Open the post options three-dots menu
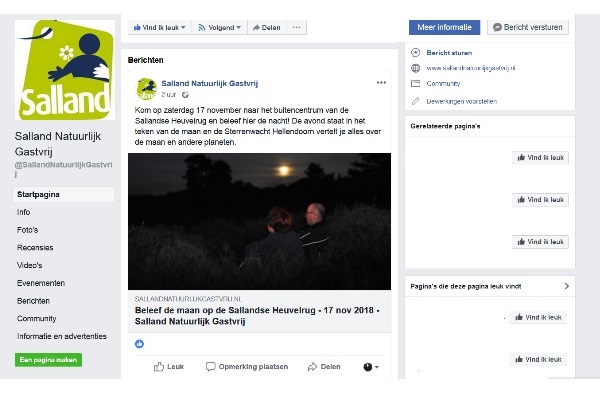600x400 pixels. [x=381, y=83]
